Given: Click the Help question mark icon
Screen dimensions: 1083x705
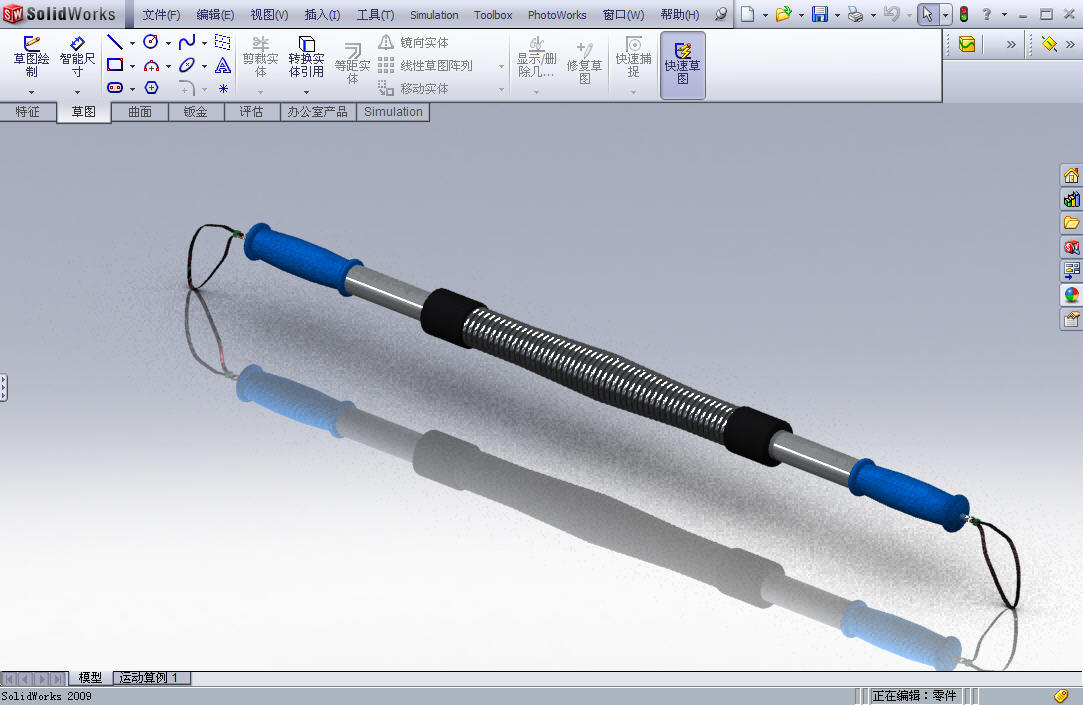Looking at the screenshot, I should (987, 14).
